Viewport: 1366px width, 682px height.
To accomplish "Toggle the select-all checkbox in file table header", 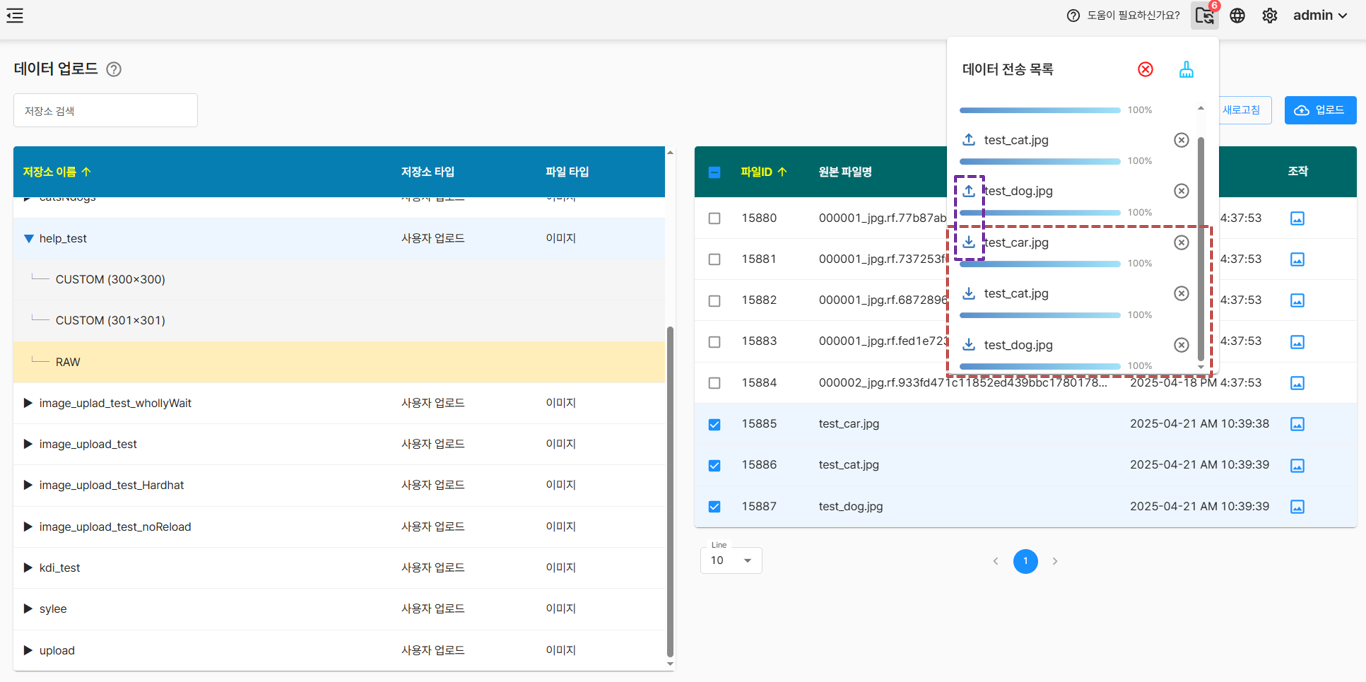I will coord(714,172).
